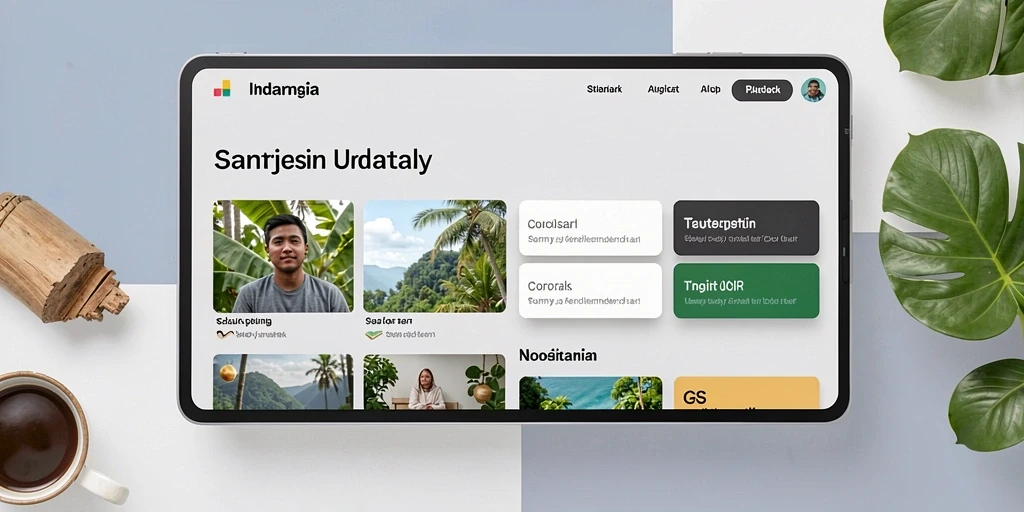This screenshot has width=1024, height=512.
Task: Open the Augicat menu item
Action: [663, 89]
